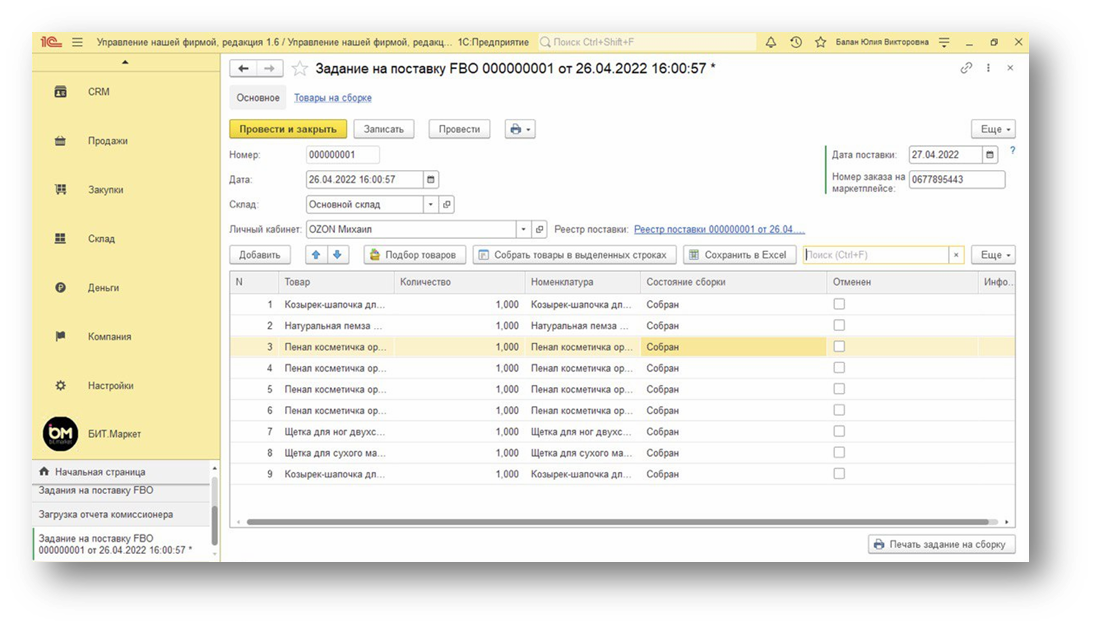
Task: Add document to favorites star icon
Action: tap(300, 68)
